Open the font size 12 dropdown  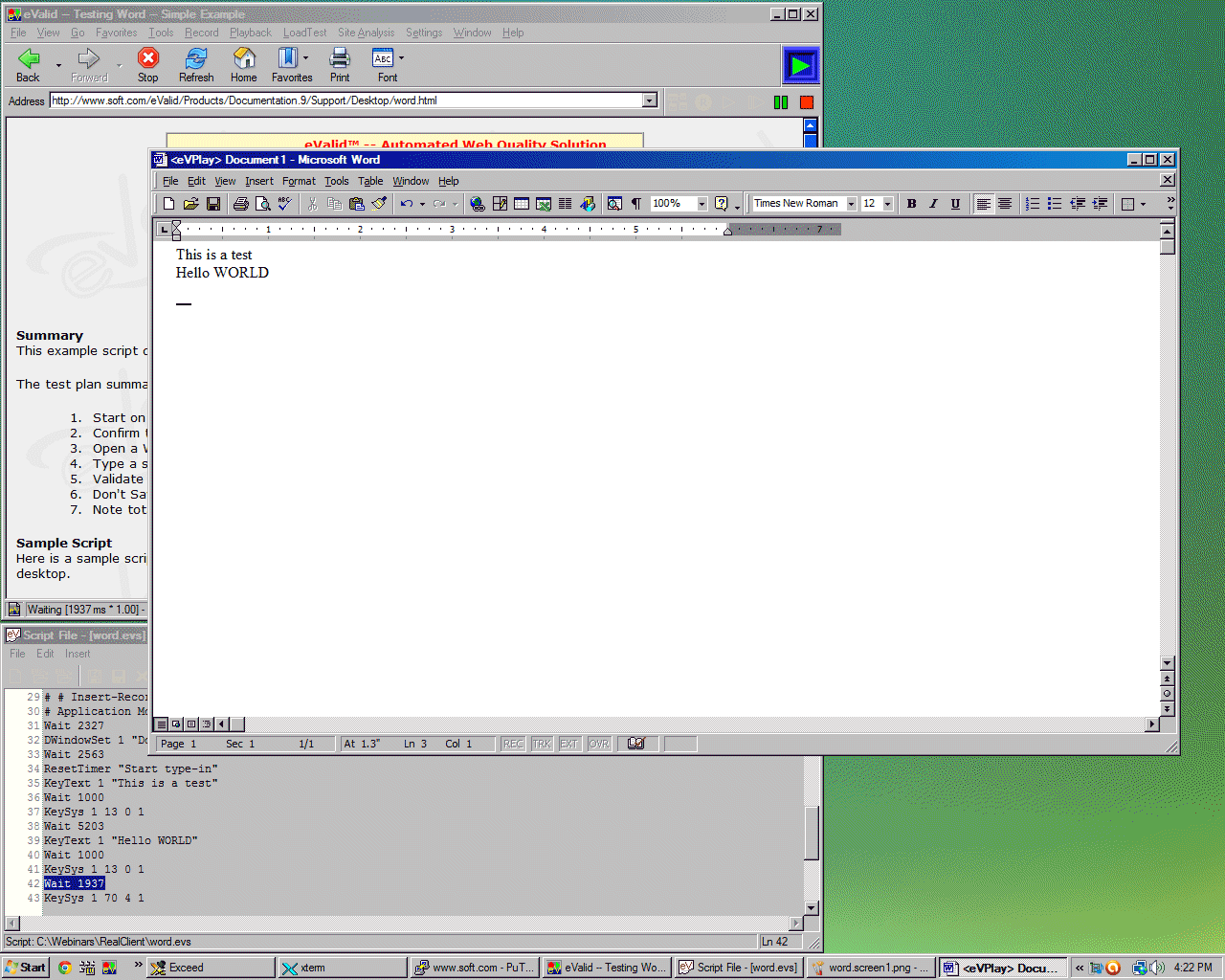pos(888,204)
